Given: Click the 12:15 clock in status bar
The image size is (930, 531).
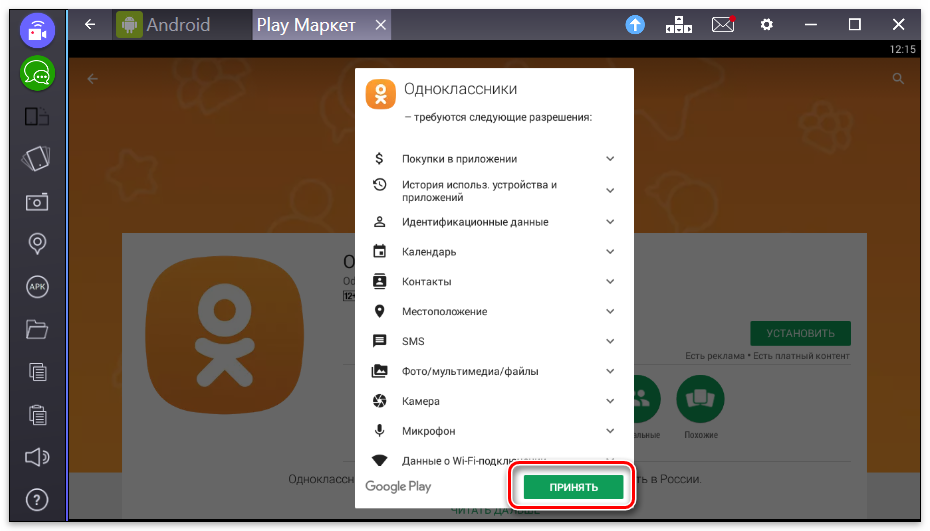Looking at the screenshot, I should [x=902, y=49].
